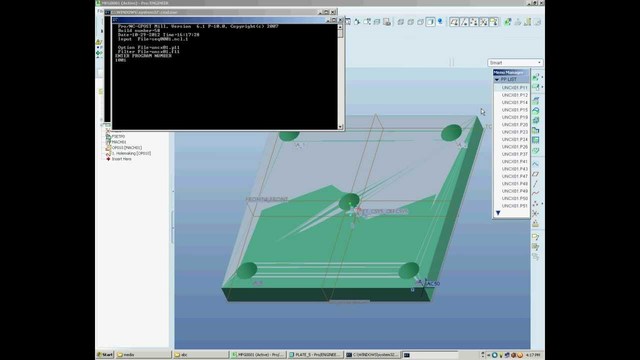Activate shading display style icon
Image resolution: width=640 pixels, height=360 pixels.
coord(430,22)
